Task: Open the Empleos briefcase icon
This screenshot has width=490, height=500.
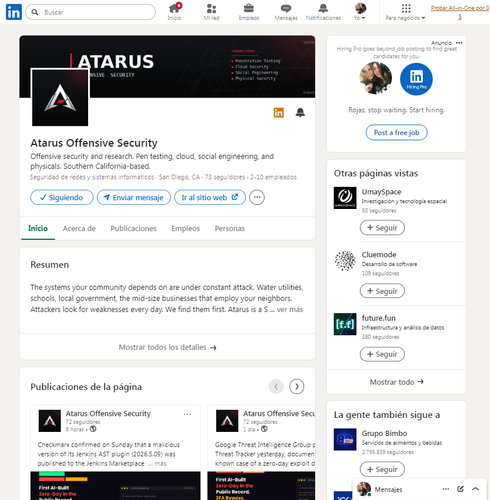Action: click(x=249, y=12)
